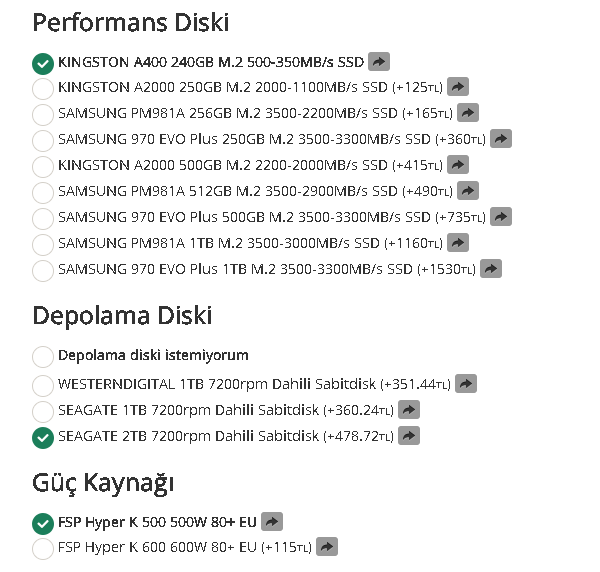Select FSP Hyper K 600 600W power supply
The height and width of the screenshot is (572, 600).
pos(43,548)
